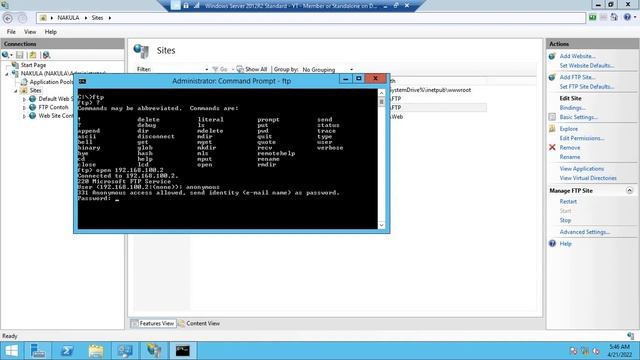Screen dimensions: 640x360
Task: Click the save icon in Connections toolbar
Action: 20,55
